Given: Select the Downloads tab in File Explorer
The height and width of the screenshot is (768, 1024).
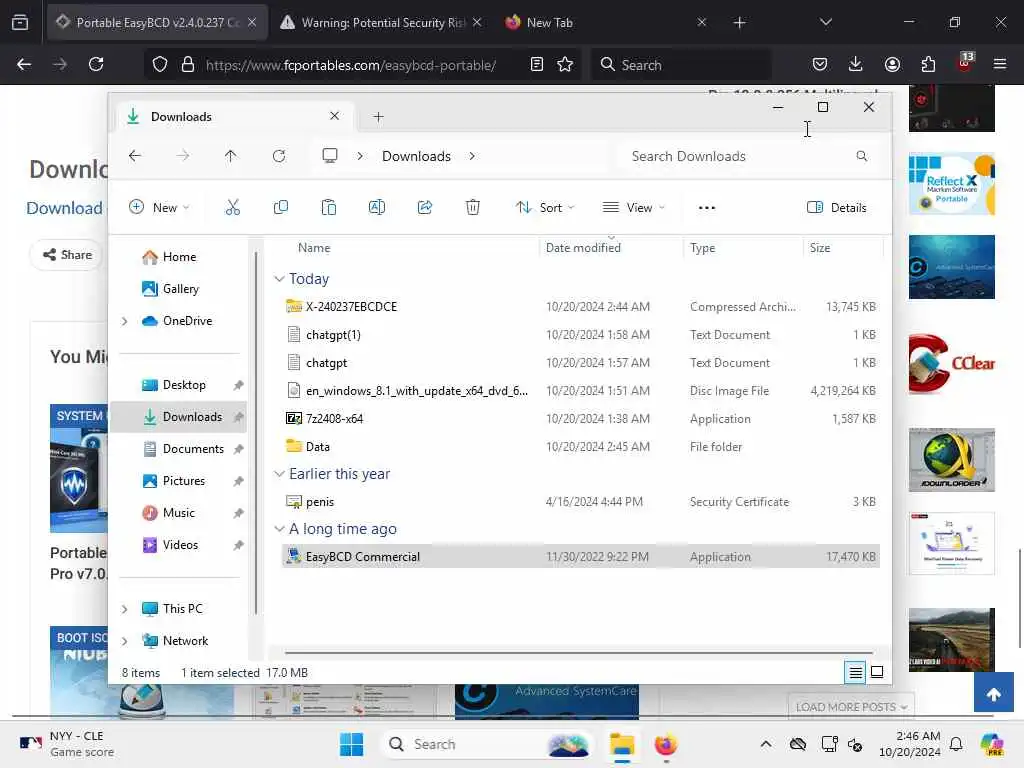Looking at the screenshot, I should tap(235, 116).
